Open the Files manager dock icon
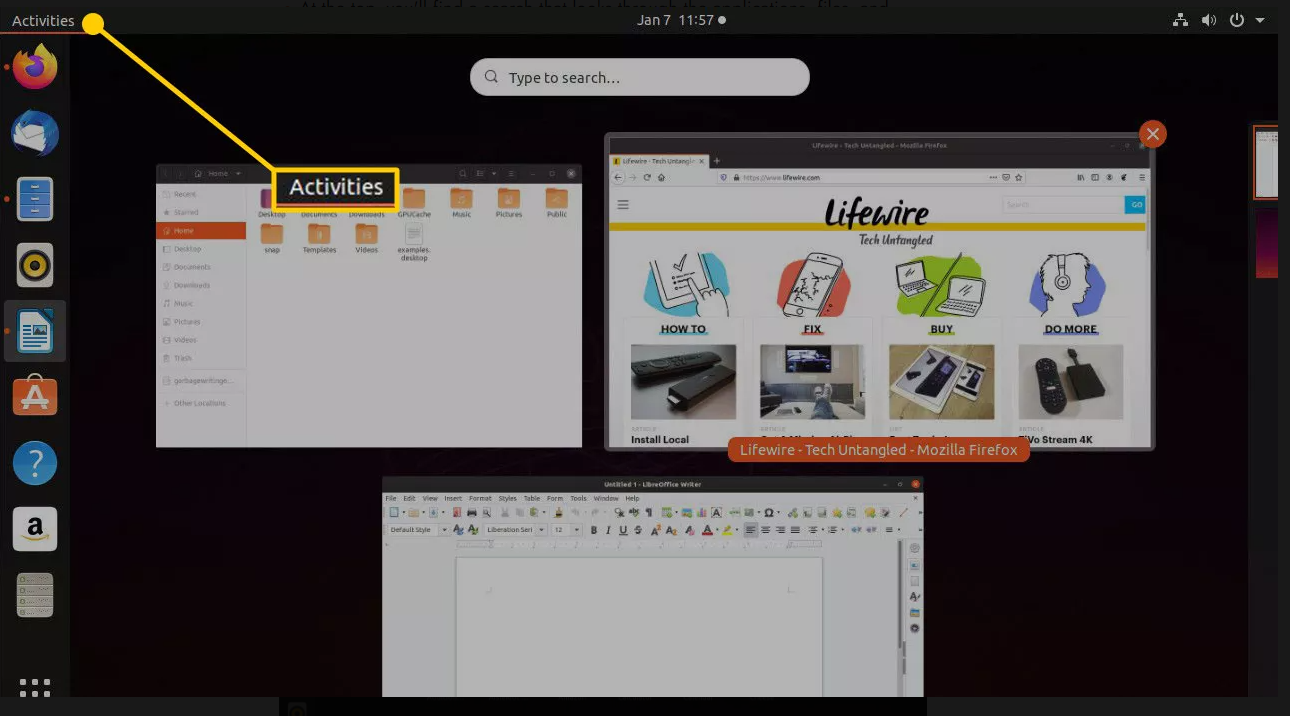This screenshot has height=716, width=1290. [35, 199]
